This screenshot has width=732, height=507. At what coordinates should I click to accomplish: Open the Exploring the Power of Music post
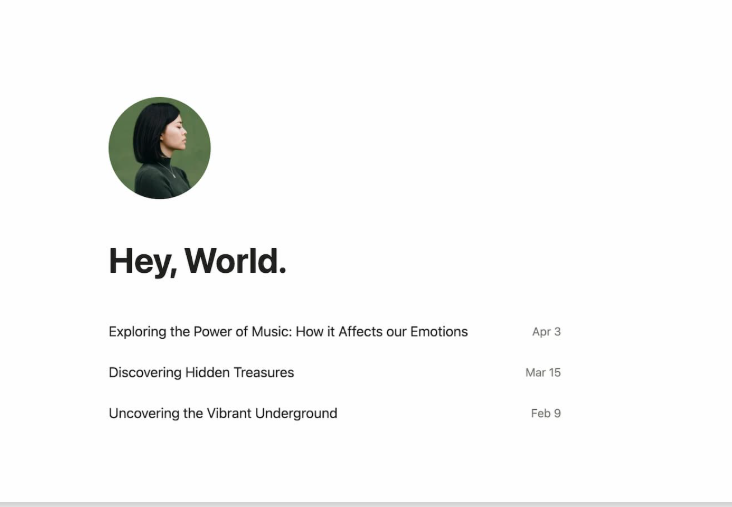(x=288, y=332)
